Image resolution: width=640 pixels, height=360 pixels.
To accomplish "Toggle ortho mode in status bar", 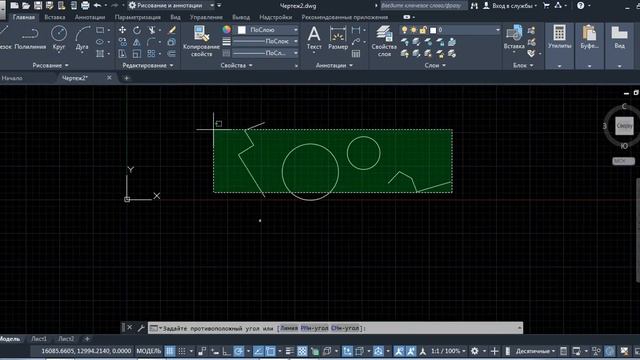I will coord(227,351).
